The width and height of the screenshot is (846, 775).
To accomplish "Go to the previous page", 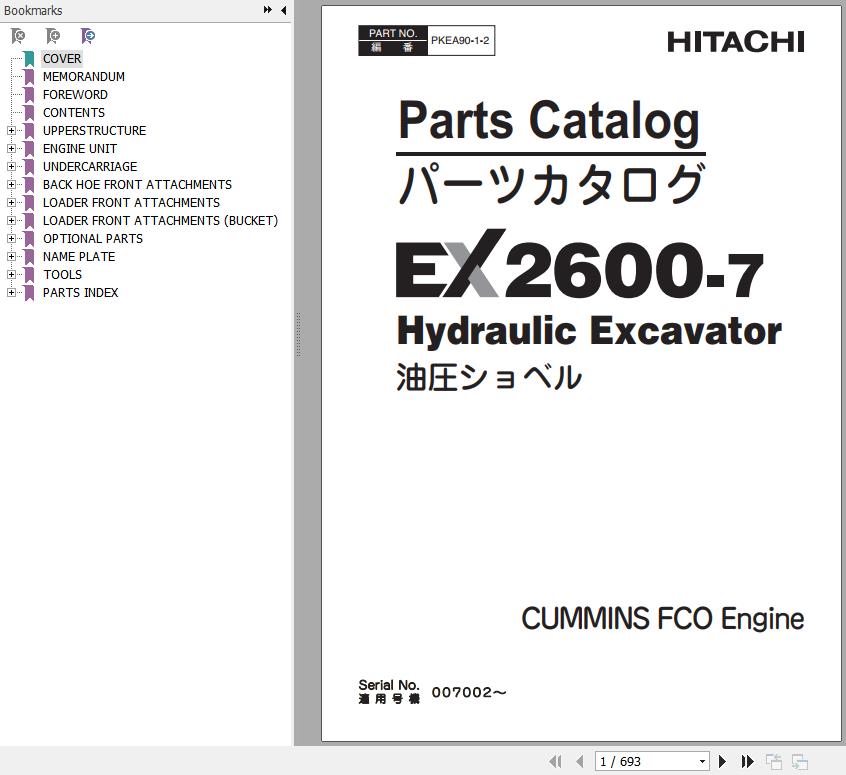I will [579, 762].
